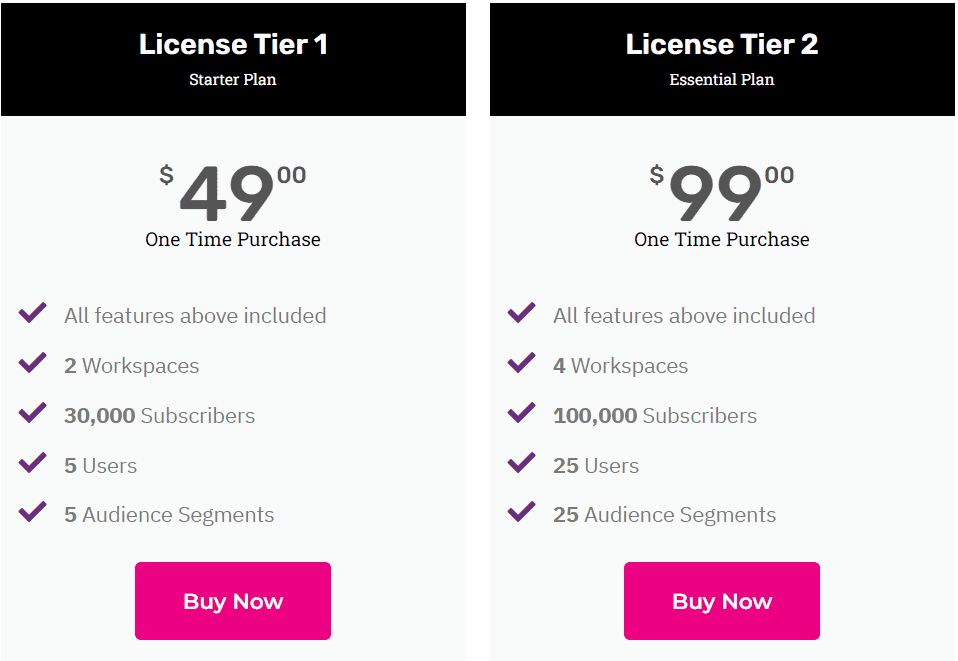Viewport: 958px width, 661px height.
Task: Select the License Tier 1 heading
Action: (233, 44)
